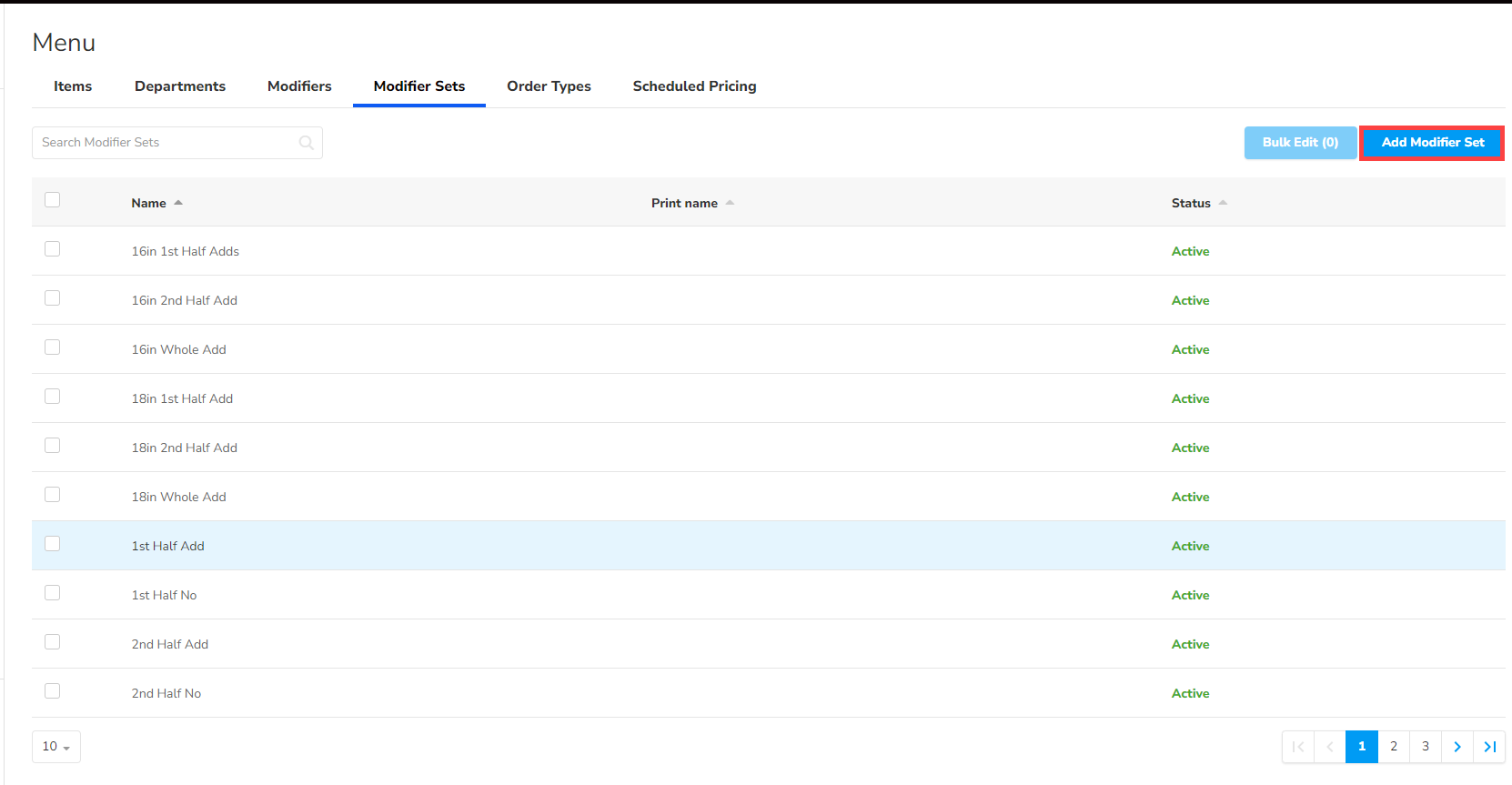Jump to last page icon
This screenshot has height=785, width=1512.
1489,747
